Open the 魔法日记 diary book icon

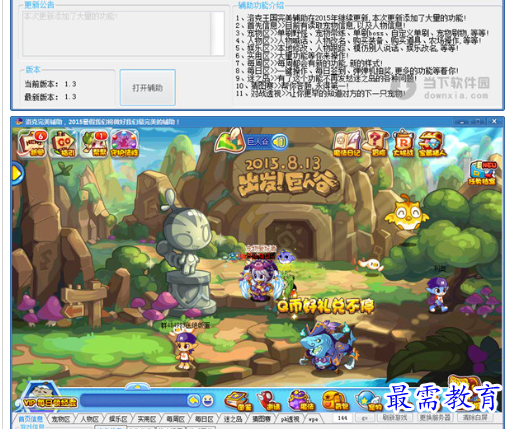tap(347, 143)
